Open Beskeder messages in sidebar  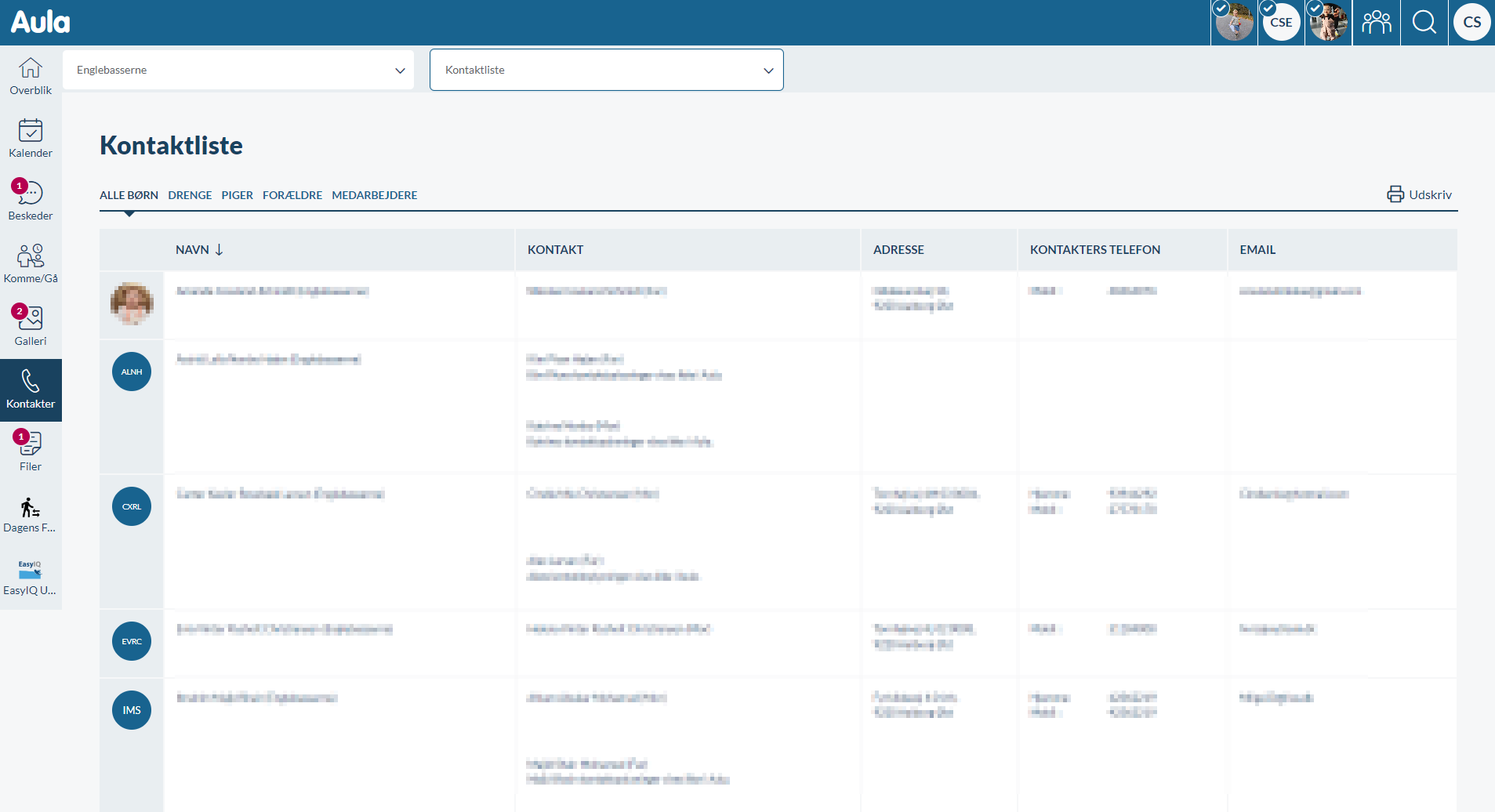point(31,202)
